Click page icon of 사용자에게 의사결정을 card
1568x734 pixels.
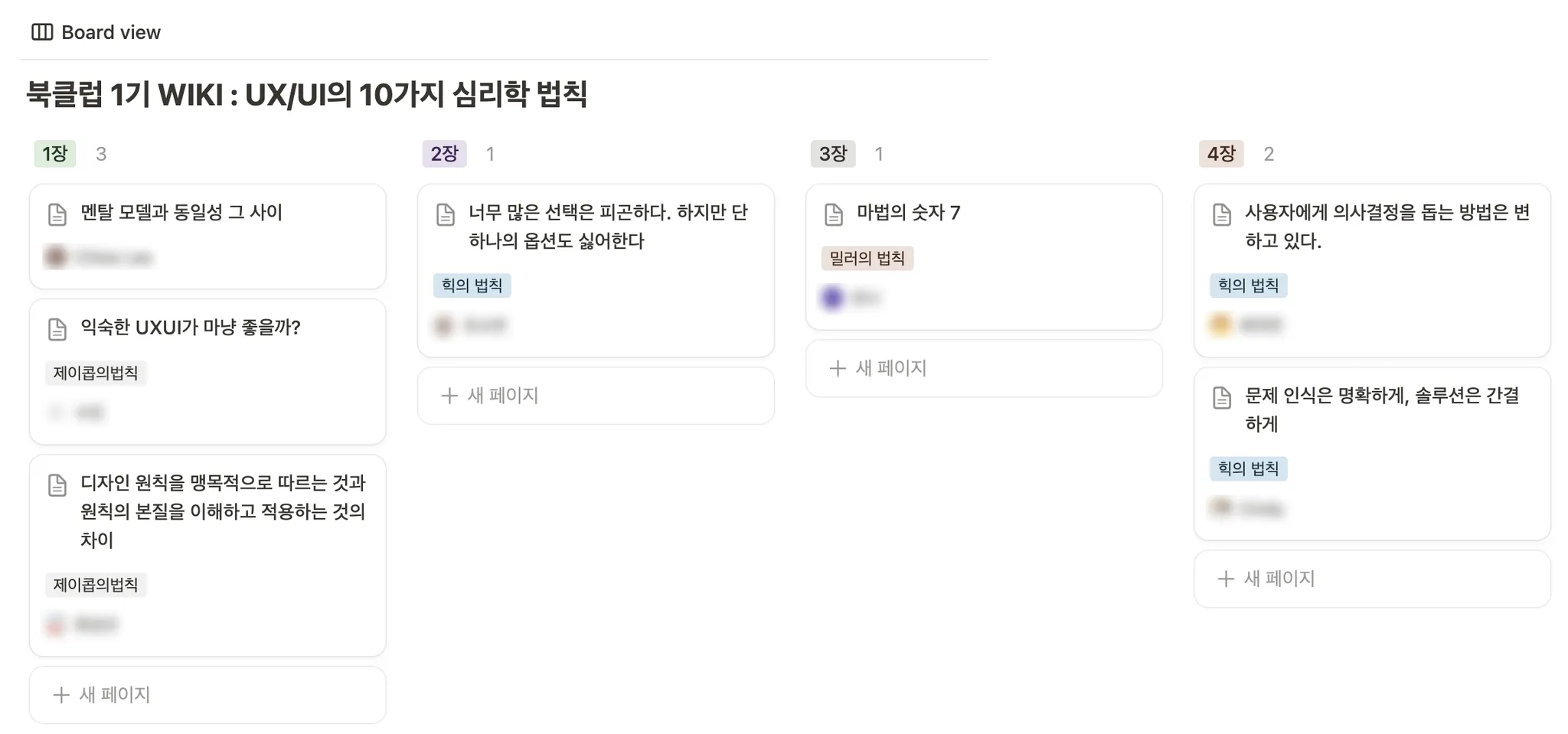(1222, 214)
